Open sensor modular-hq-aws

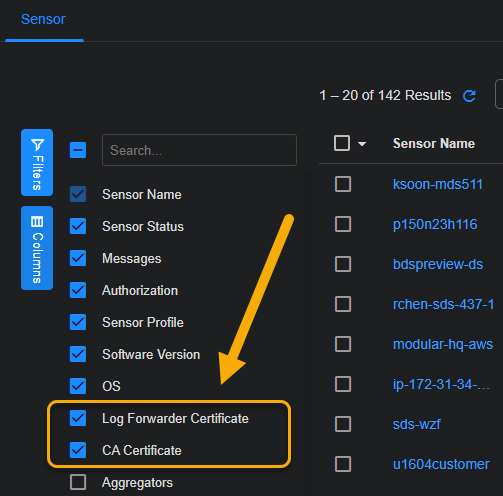(x=443, y=344)
